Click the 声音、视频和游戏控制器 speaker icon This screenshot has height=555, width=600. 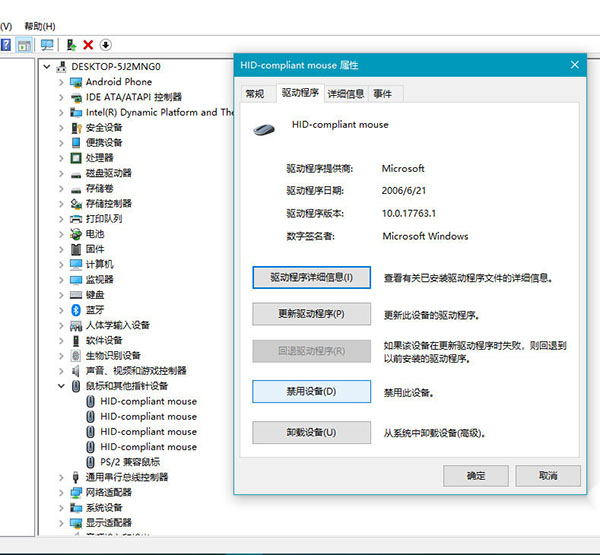(76, 371)
